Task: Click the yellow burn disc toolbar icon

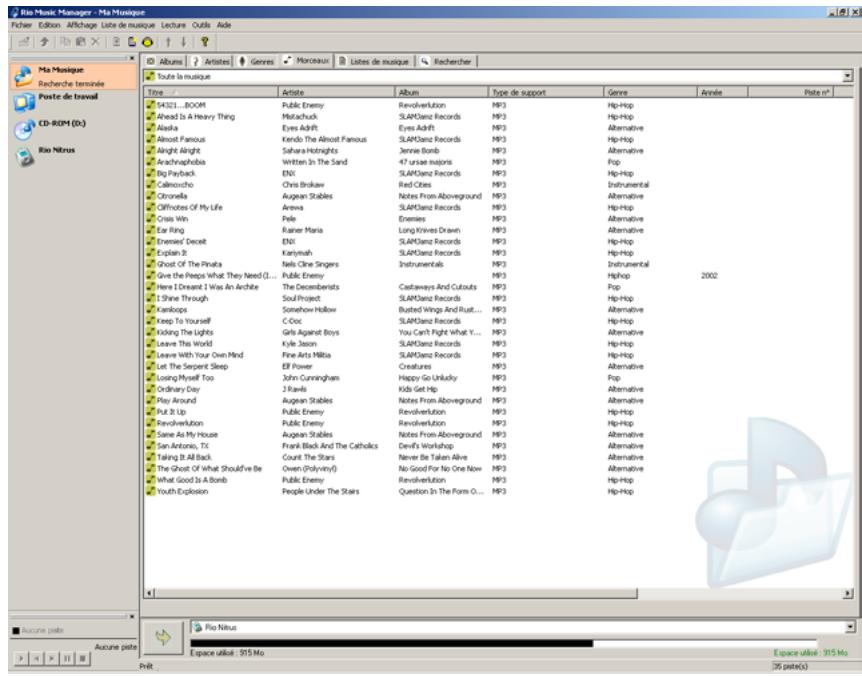Action: pyautogui.click(x=147, y=42)
